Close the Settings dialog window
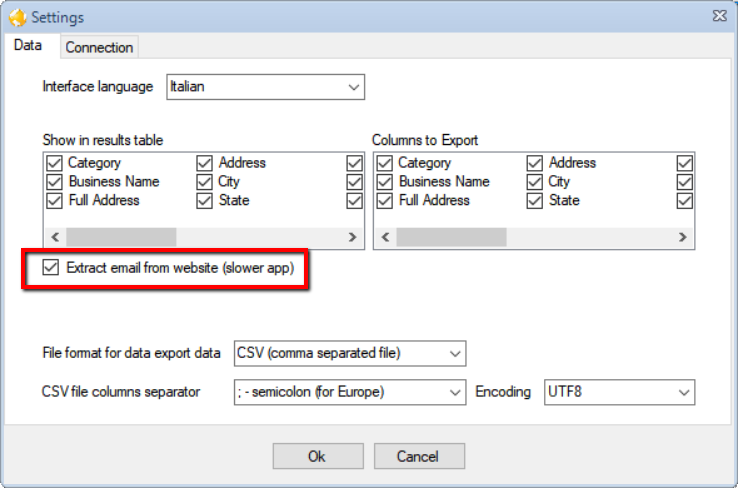Screen dimensions: 738x488 720,16
